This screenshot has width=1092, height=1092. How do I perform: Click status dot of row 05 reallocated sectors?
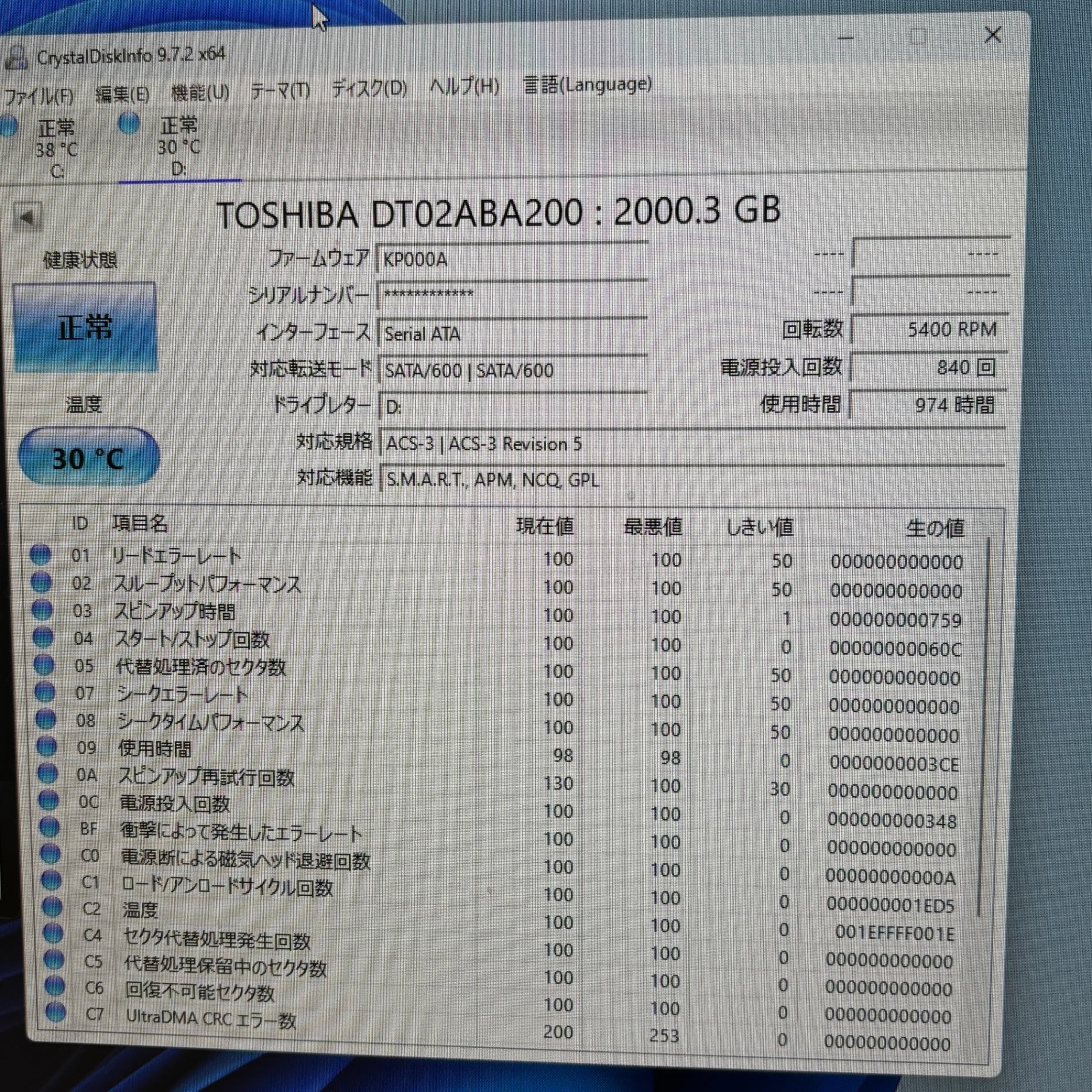pos(44,664)
